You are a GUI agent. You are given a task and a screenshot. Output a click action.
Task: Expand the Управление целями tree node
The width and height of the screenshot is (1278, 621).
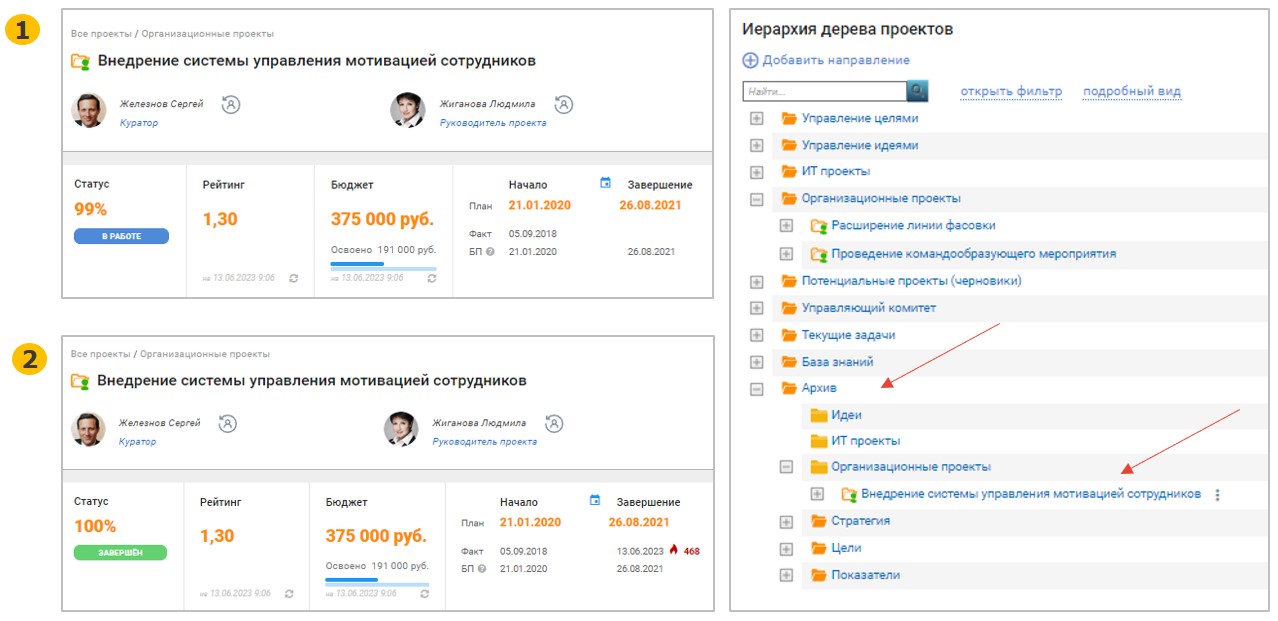click(757, 118)
